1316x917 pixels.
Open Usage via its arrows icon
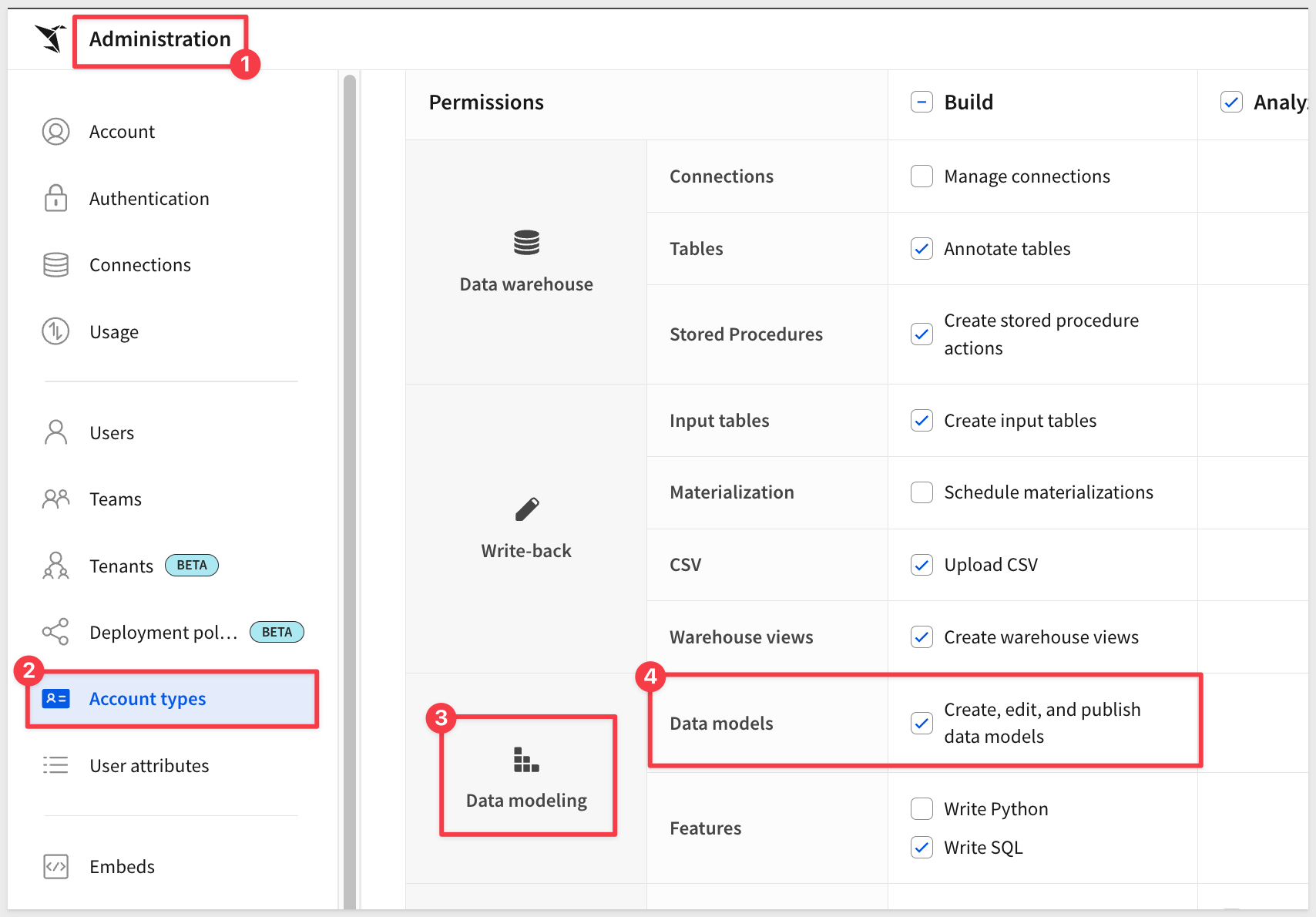[55, 332]
